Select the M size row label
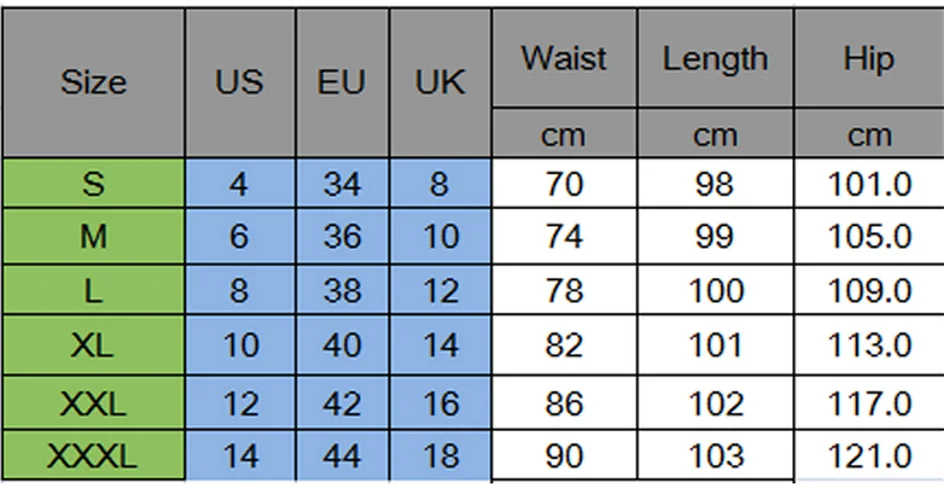 [x=93, y=237]
